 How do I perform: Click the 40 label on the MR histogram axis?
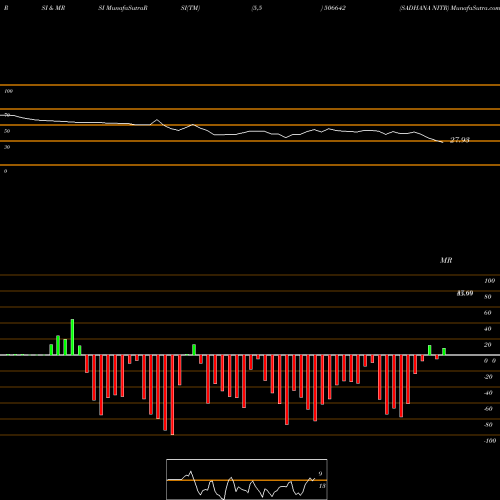(x=487, y=329)
